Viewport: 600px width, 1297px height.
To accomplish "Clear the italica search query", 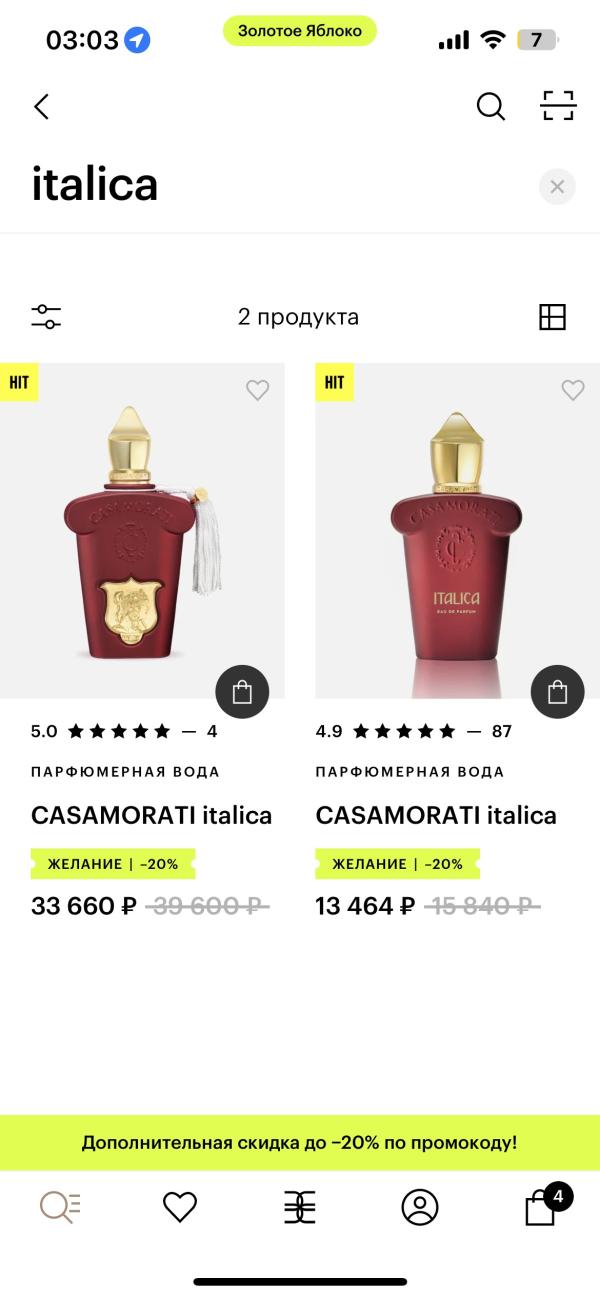I will [x=557, y=186].
